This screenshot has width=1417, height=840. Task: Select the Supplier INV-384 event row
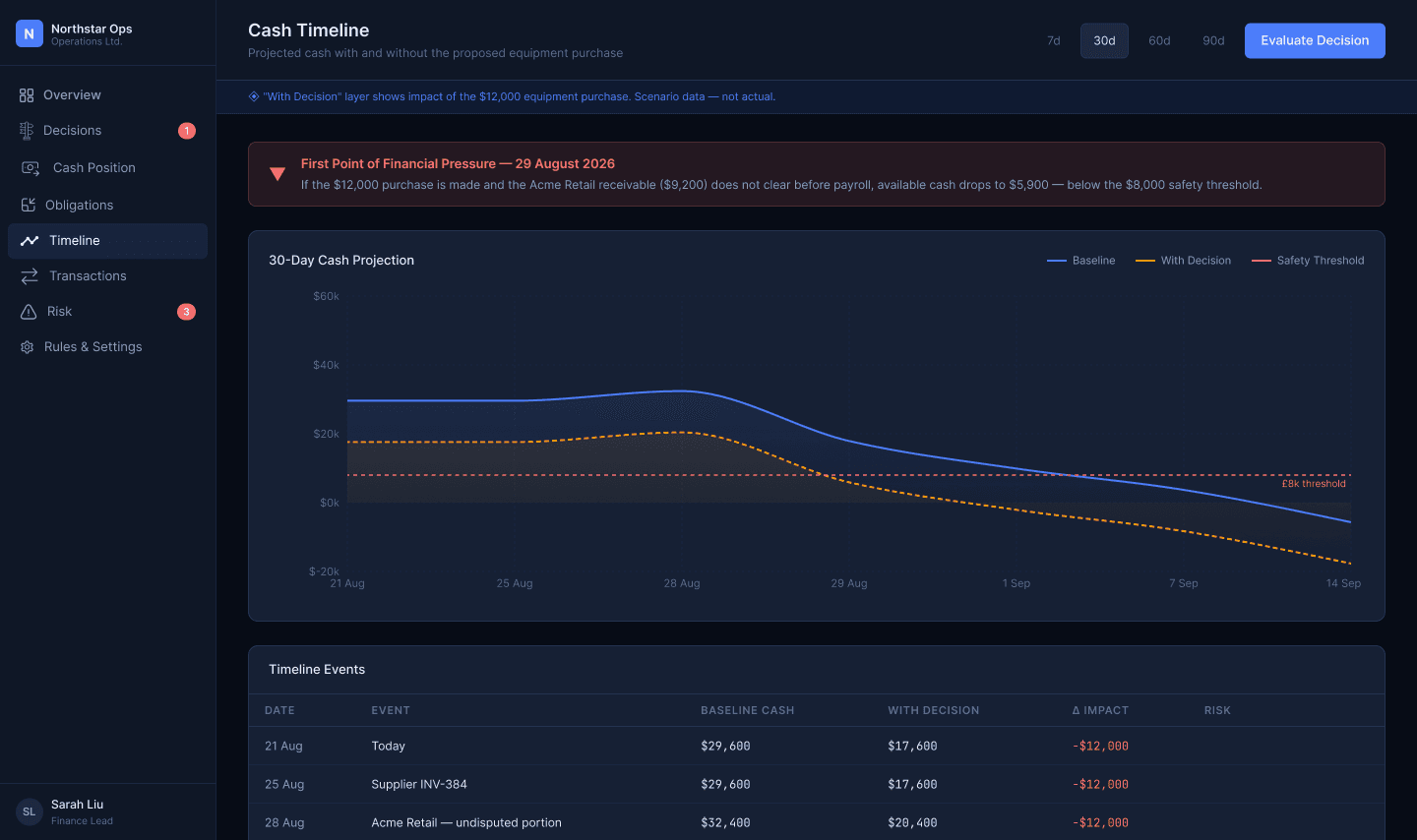coord(817,785)
